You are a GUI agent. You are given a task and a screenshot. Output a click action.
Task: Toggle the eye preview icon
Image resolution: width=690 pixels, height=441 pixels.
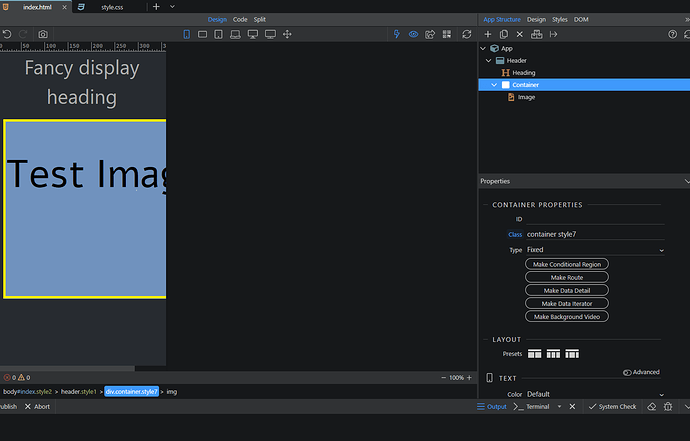[x=413, y=34]
